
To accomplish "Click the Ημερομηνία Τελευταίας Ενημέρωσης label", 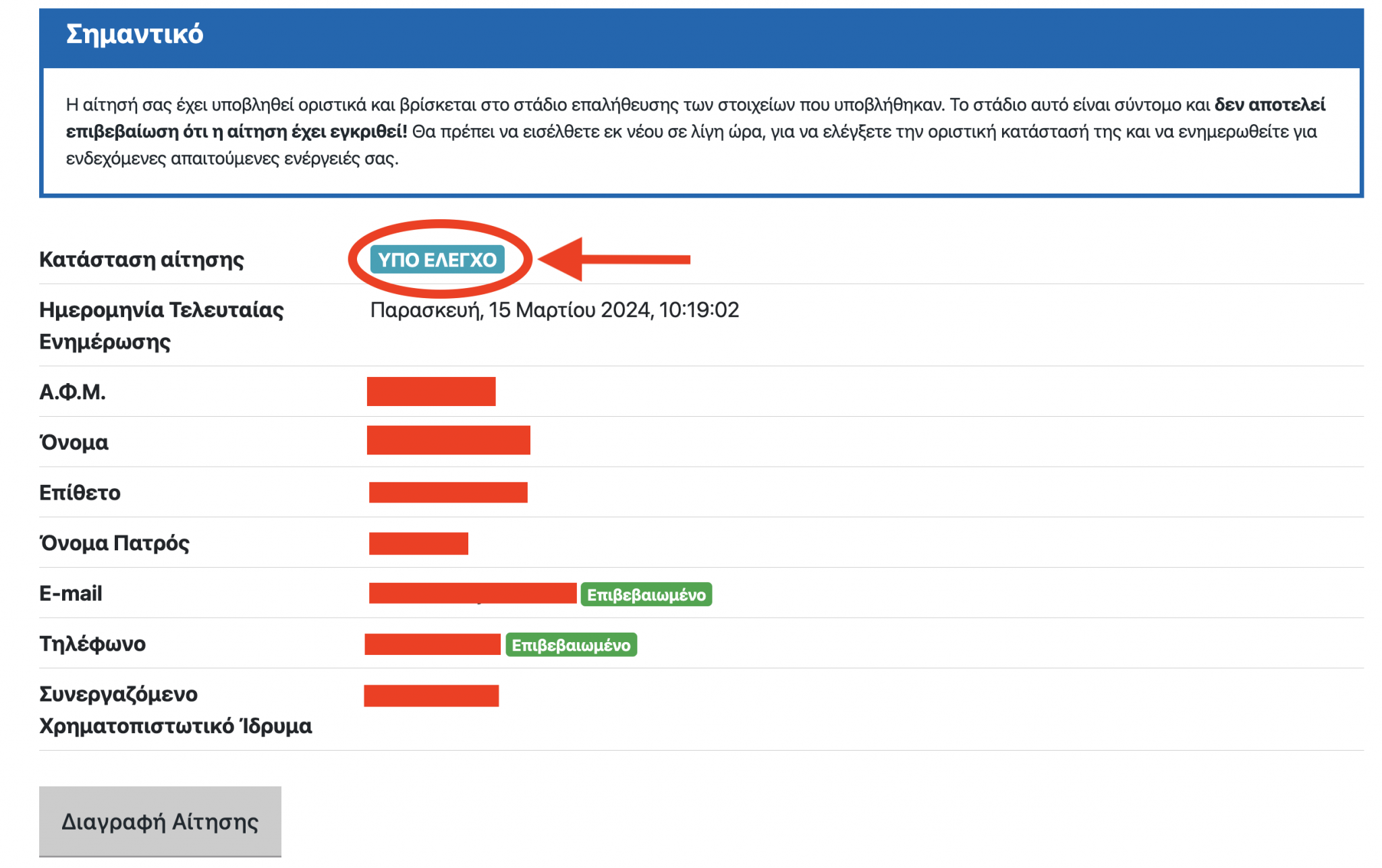I will (161, 325).
